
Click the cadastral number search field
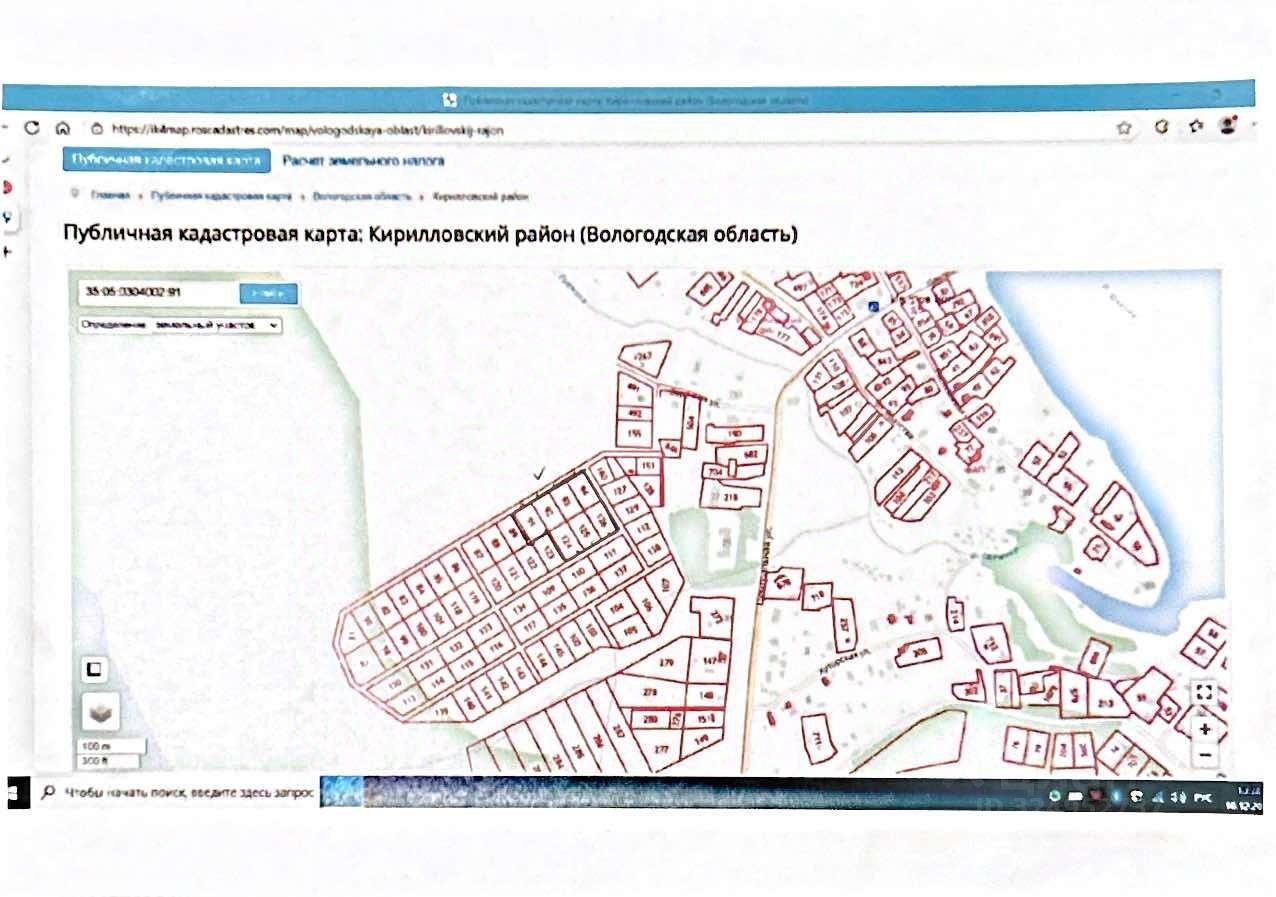pyautogui.click(x=158, y=293)
